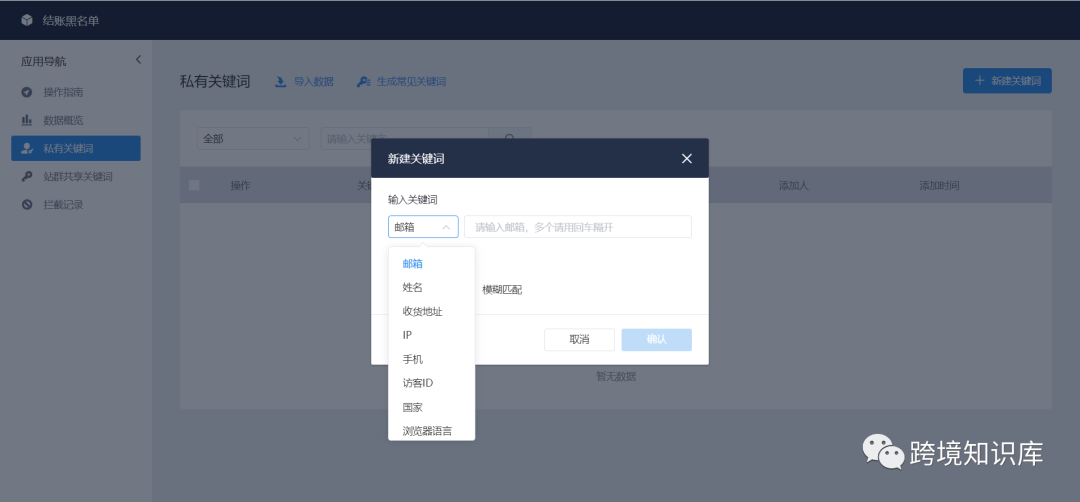The image size is (1080, 502).
Task: Click the 添加时间 column header
Action: coord(939,185)
